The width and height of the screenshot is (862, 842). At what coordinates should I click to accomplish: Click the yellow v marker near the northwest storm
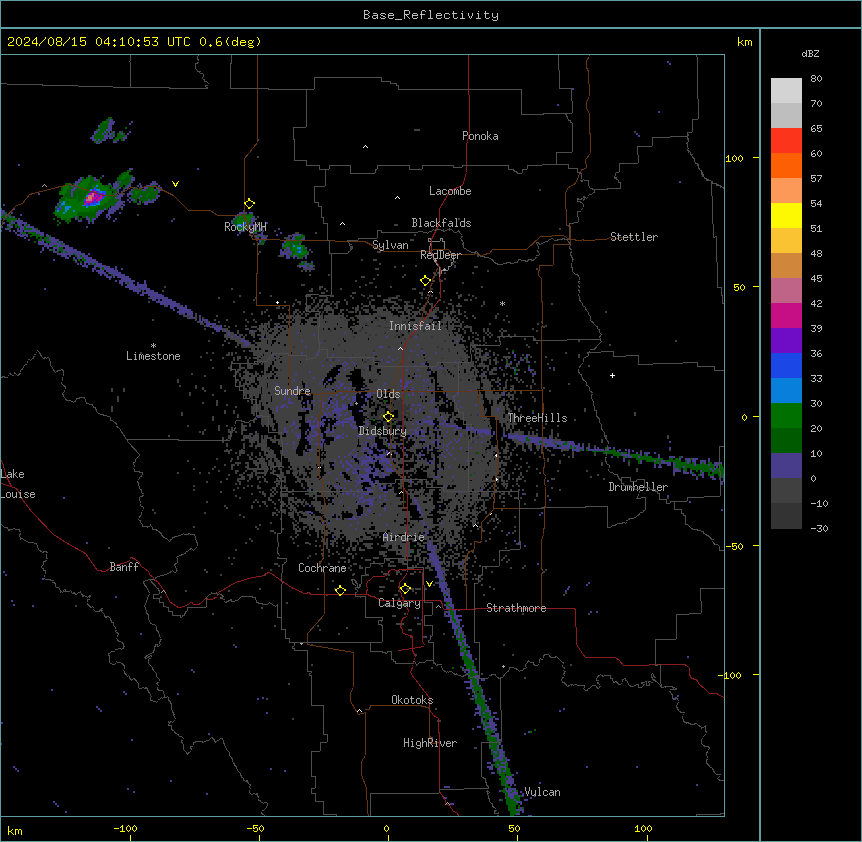coord(175,184)
